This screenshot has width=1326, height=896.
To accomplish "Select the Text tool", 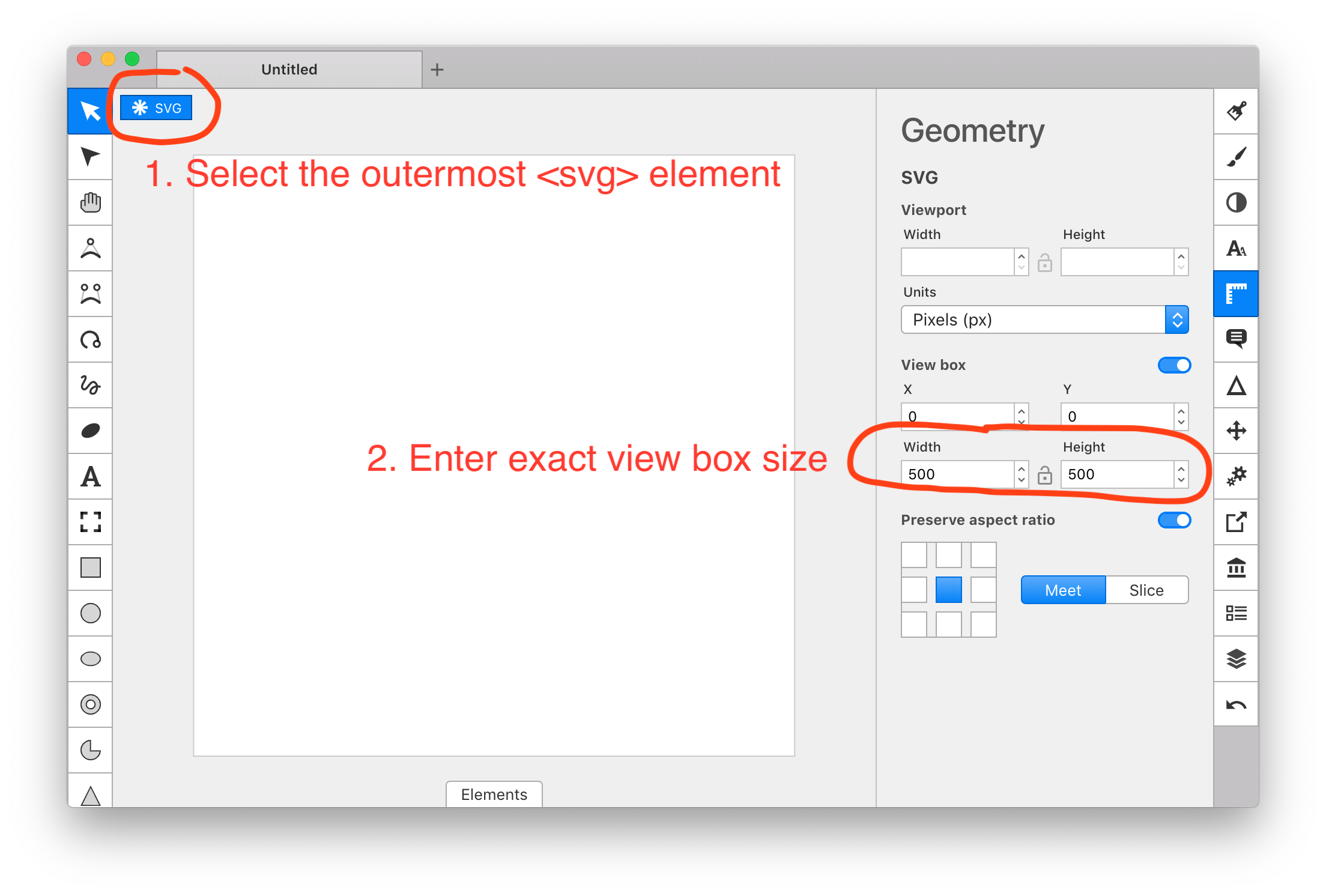I will (90, 477).
